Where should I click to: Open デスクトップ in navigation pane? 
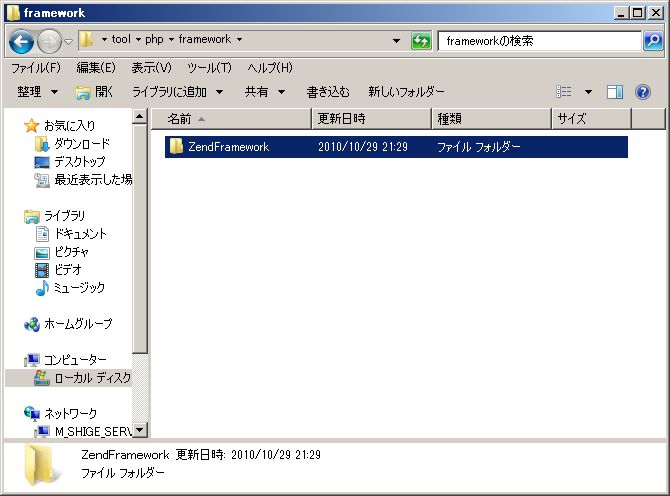tap(79, 161)
